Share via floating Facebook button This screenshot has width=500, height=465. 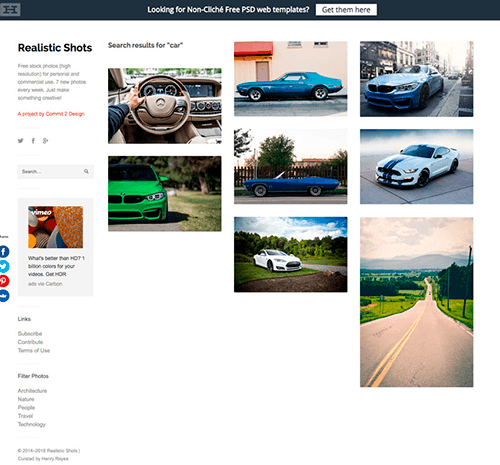(4, 252)
